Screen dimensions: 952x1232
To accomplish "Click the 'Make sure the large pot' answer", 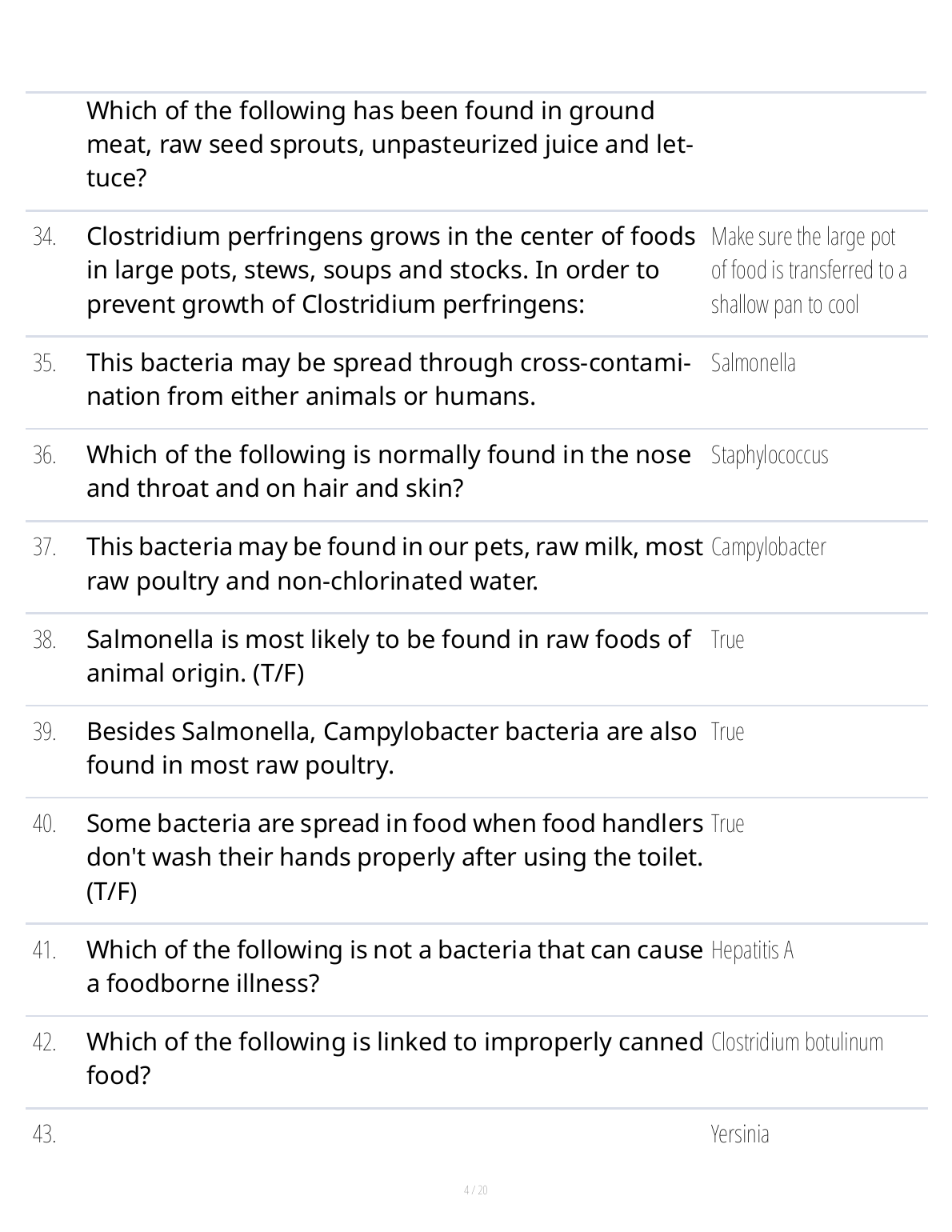I will click(808, 270).
